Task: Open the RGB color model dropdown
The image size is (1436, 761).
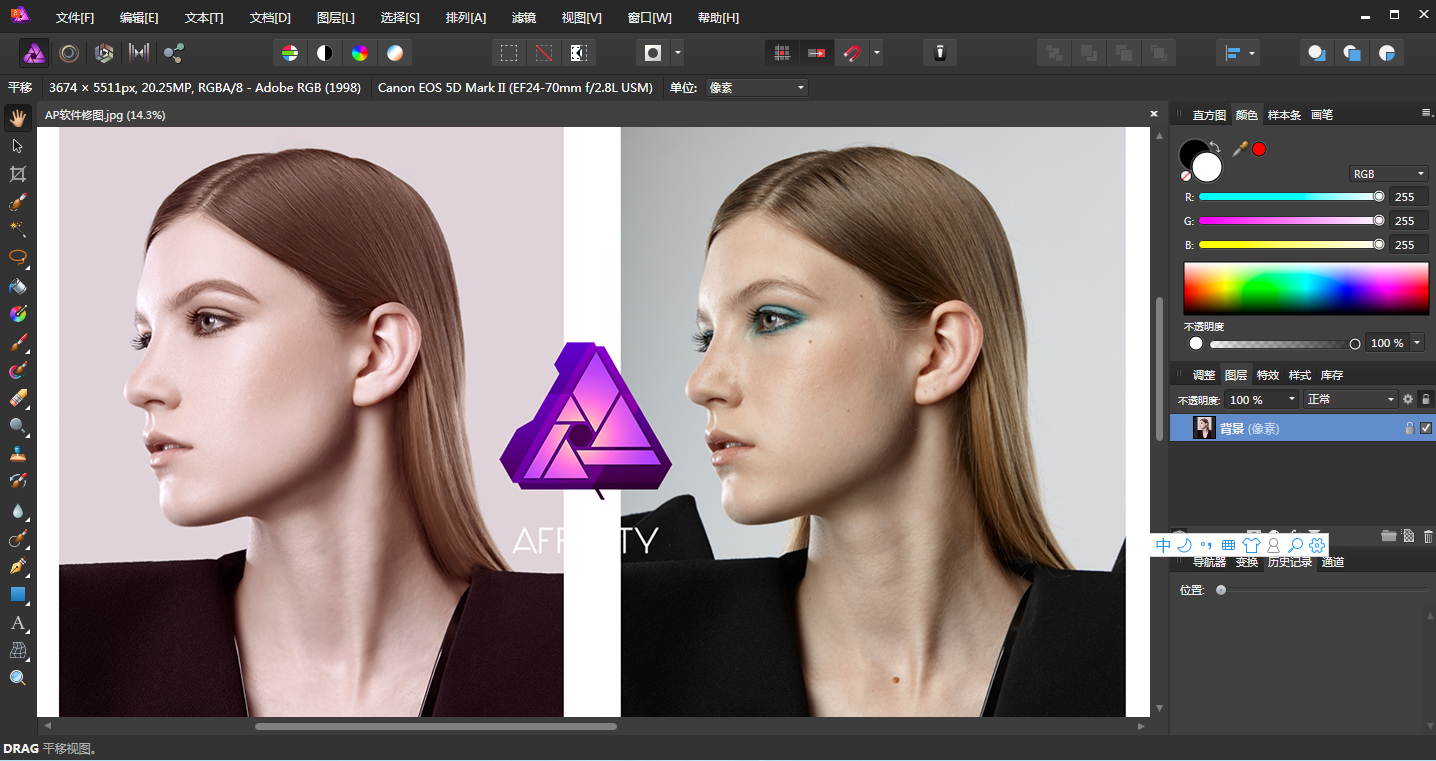Action: (1388, 174)
